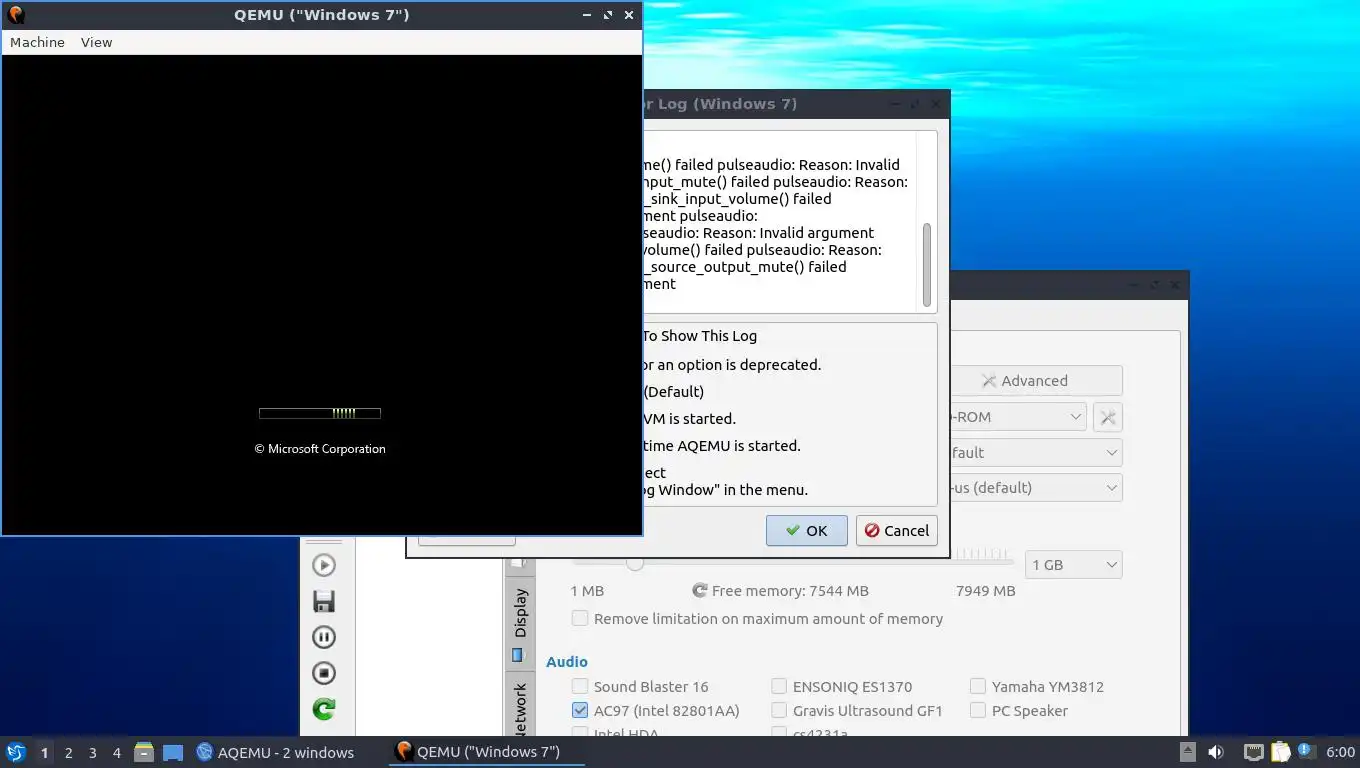Image resolution: width=1360 pixels, height=768 pixels.
Task: Click the clipboard icon in the system tray
Action: [x=1280, y=752]
